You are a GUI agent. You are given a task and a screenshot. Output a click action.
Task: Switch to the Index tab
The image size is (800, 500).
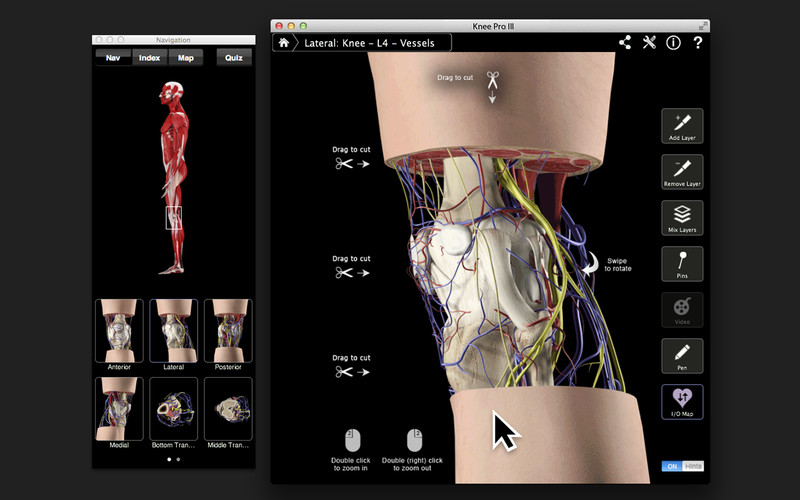click(x=149, y=58)
